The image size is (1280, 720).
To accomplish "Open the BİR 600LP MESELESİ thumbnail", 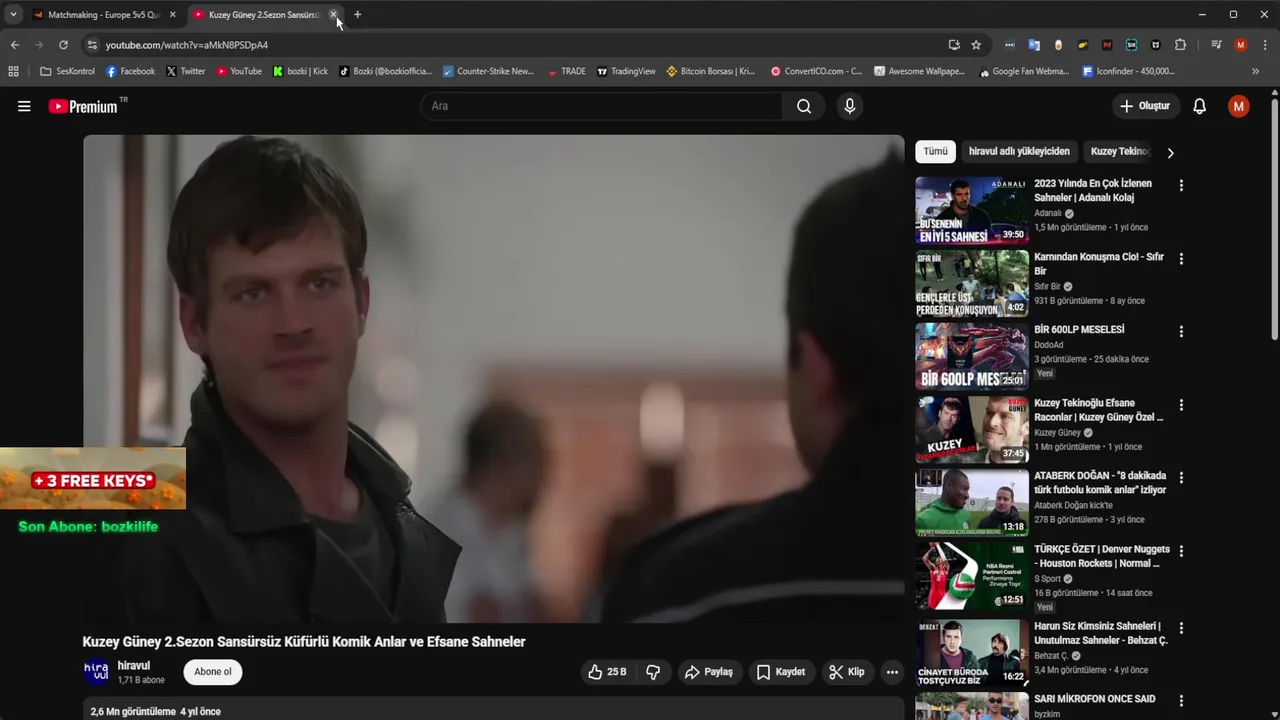I will (x=972, y=356).
